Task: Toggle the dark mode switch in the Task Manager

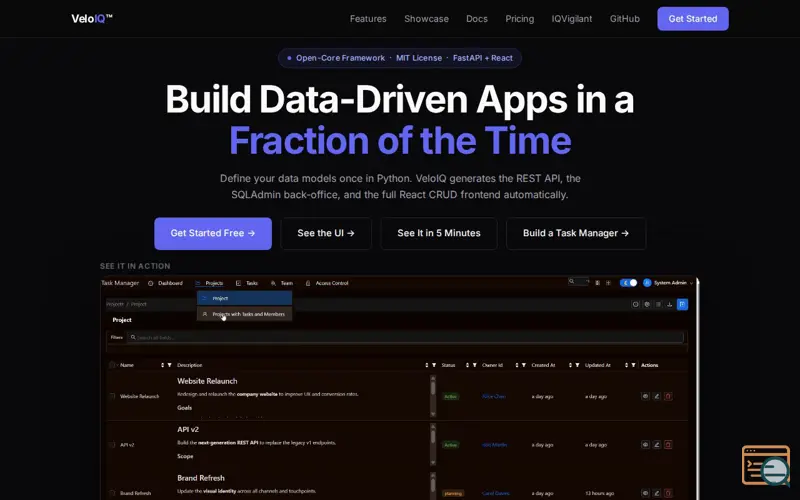Action: (628, 283)
